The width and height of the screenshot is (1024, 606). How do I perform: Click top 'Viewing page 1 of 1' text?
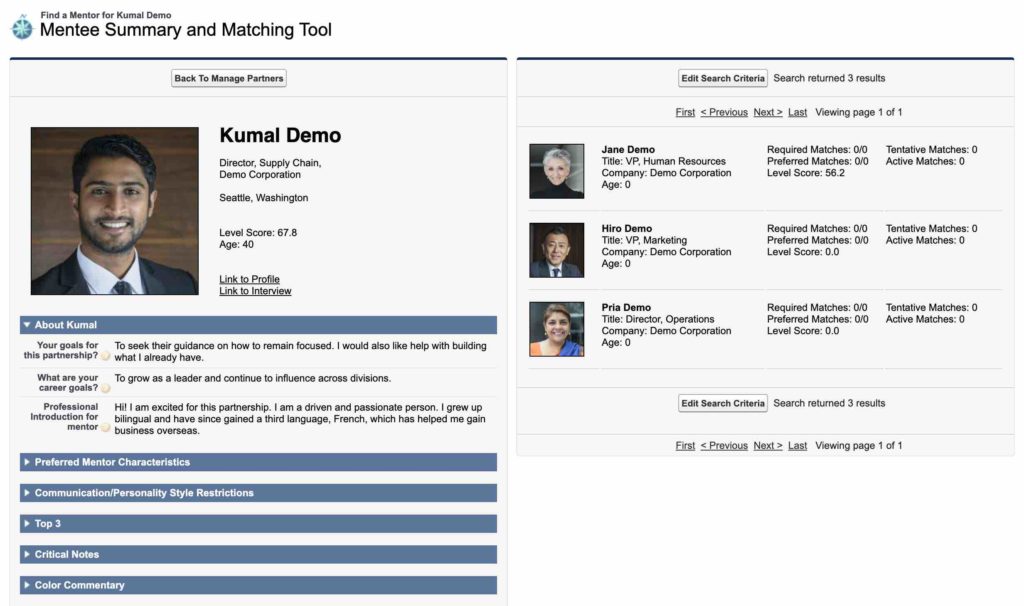859,112
